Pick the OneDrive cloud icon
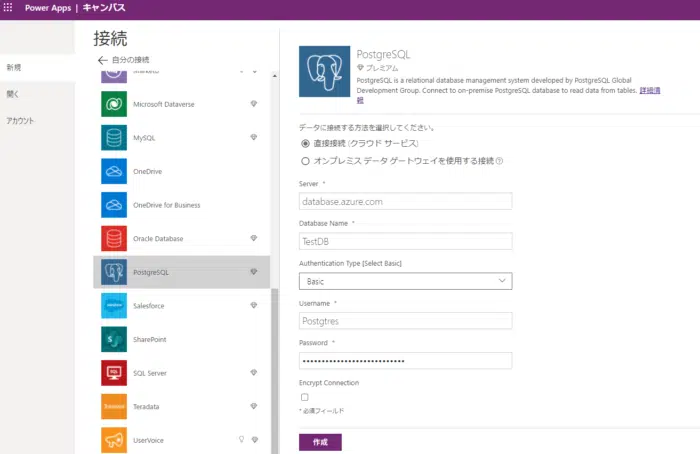Screen dimensions: 700x454 [x=114, y=171]
